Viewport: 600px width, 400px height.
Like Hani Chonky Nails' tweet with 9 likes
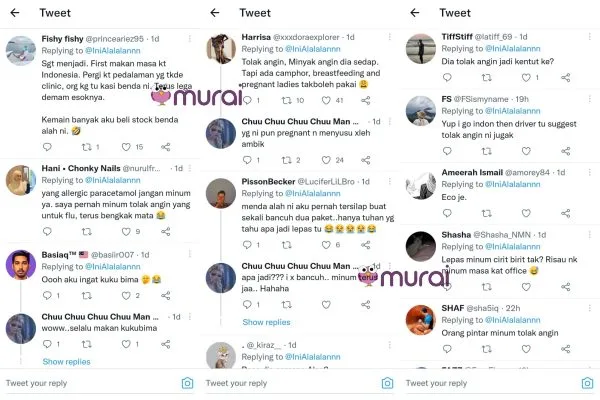pyautogui.click(x=126, y=232)
